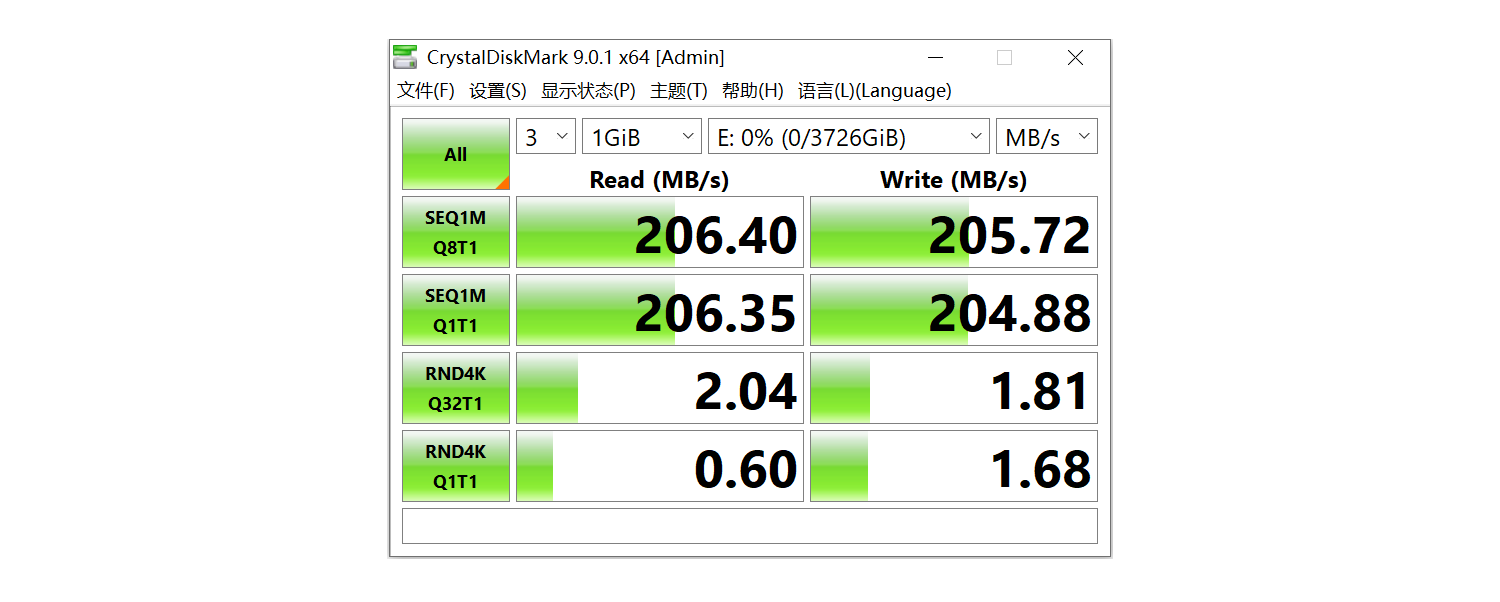Click the 204.88 write result
1500x602 pixels.
point(954,310)
